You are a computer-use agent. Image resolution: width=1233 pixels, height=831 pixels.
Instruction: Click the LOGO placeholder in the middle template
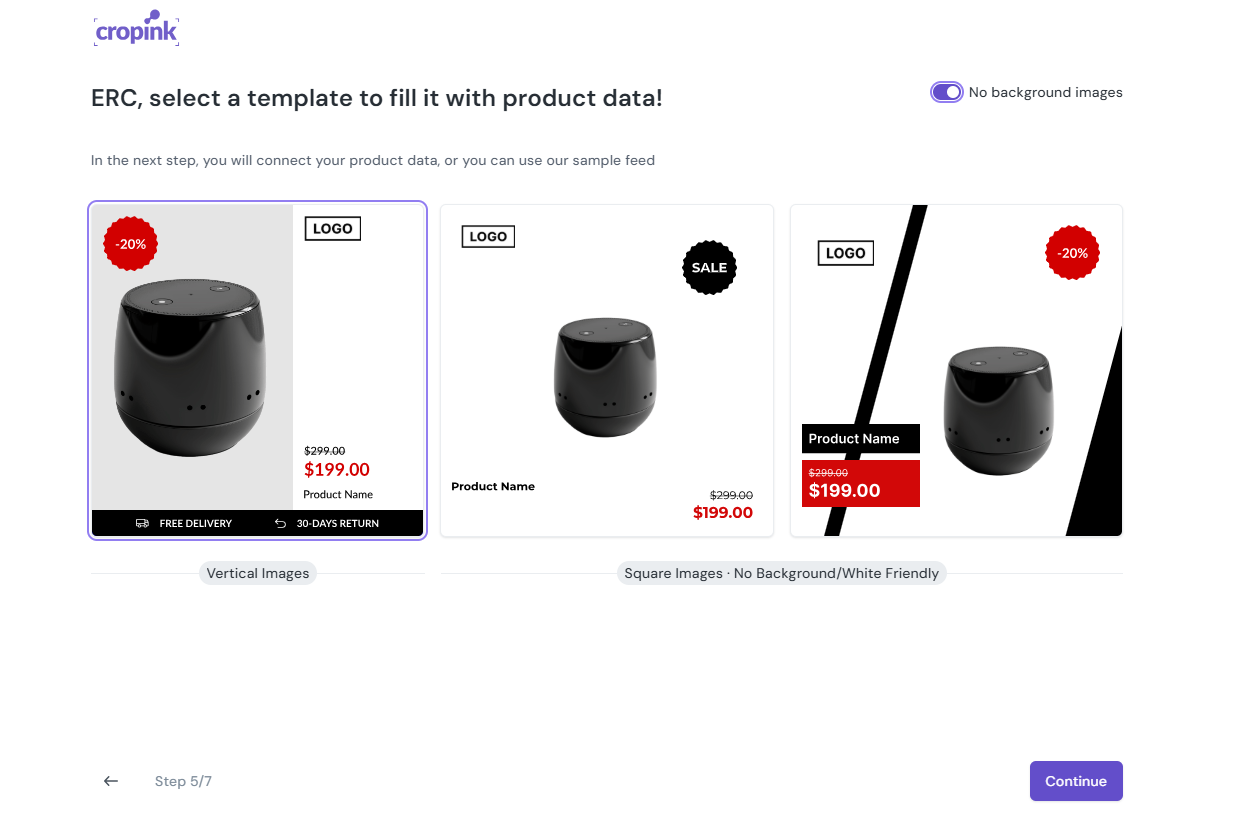coord(488,237)
